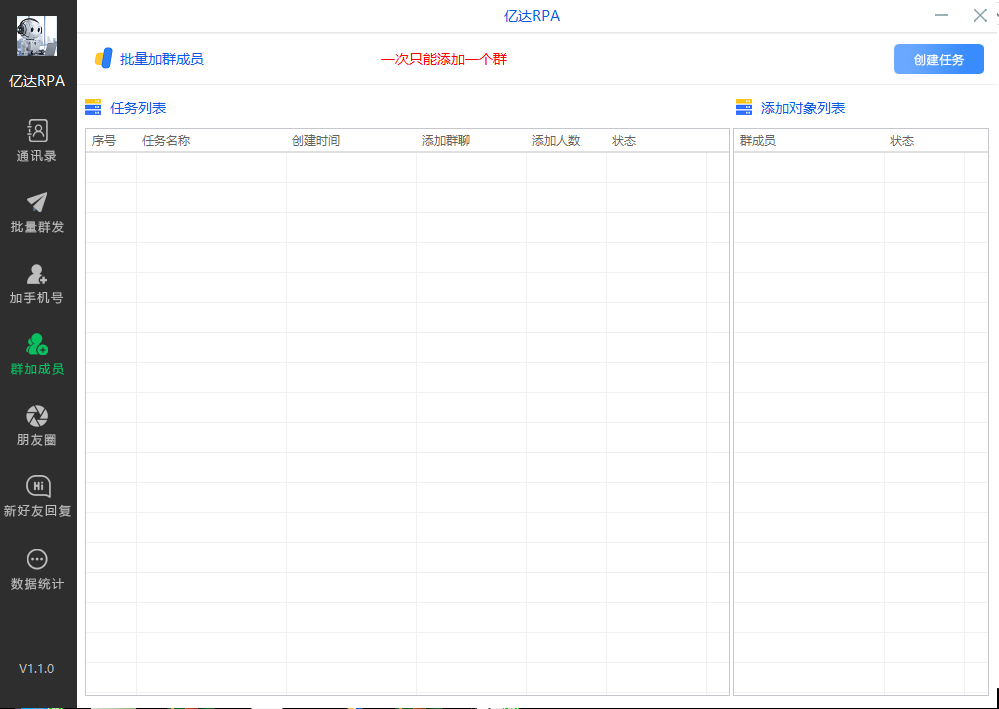
Task: Click the 添加对象列表 list icon
Action: click(x=744, y=108)
